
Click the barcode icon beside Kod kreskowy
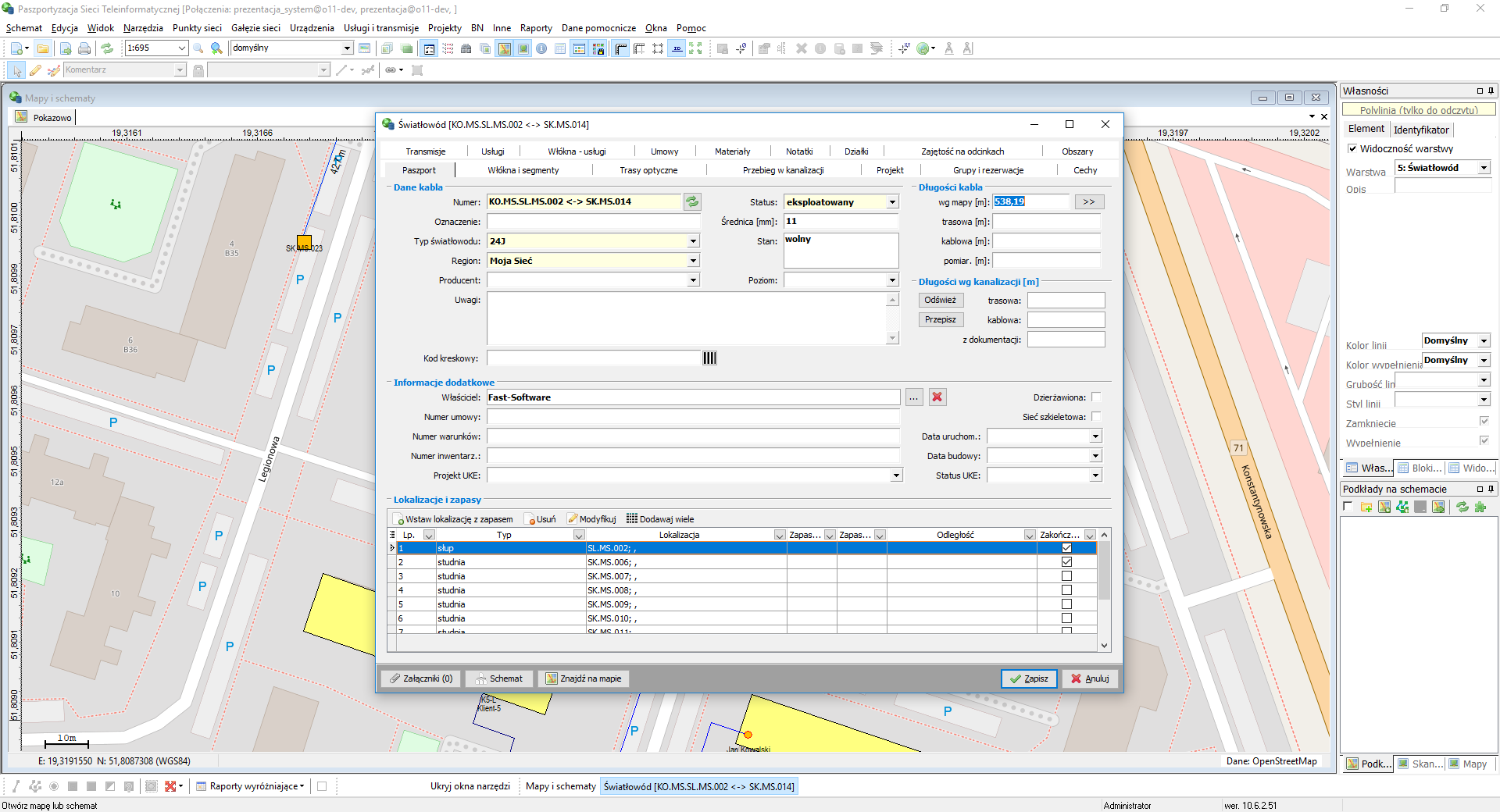click(x=709, y=358)
